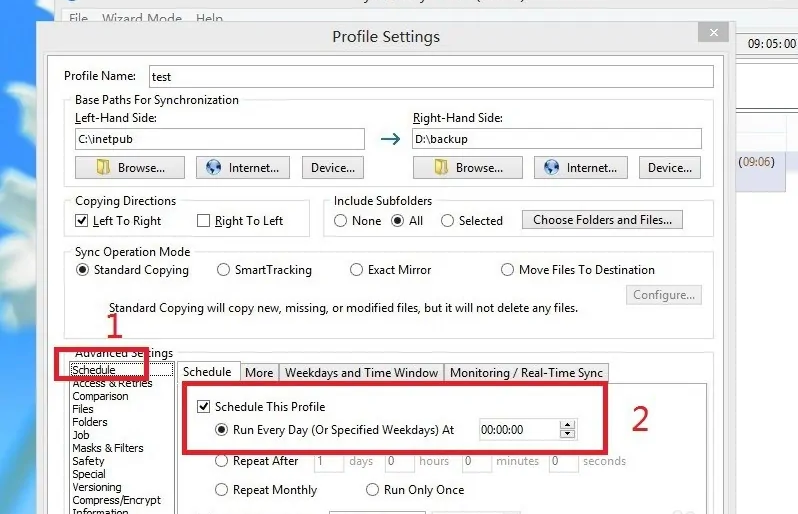Viewport: 798px width, 514px height.
Task: Click the Repeat After minutes field
Action: click(x=476, y=461)
